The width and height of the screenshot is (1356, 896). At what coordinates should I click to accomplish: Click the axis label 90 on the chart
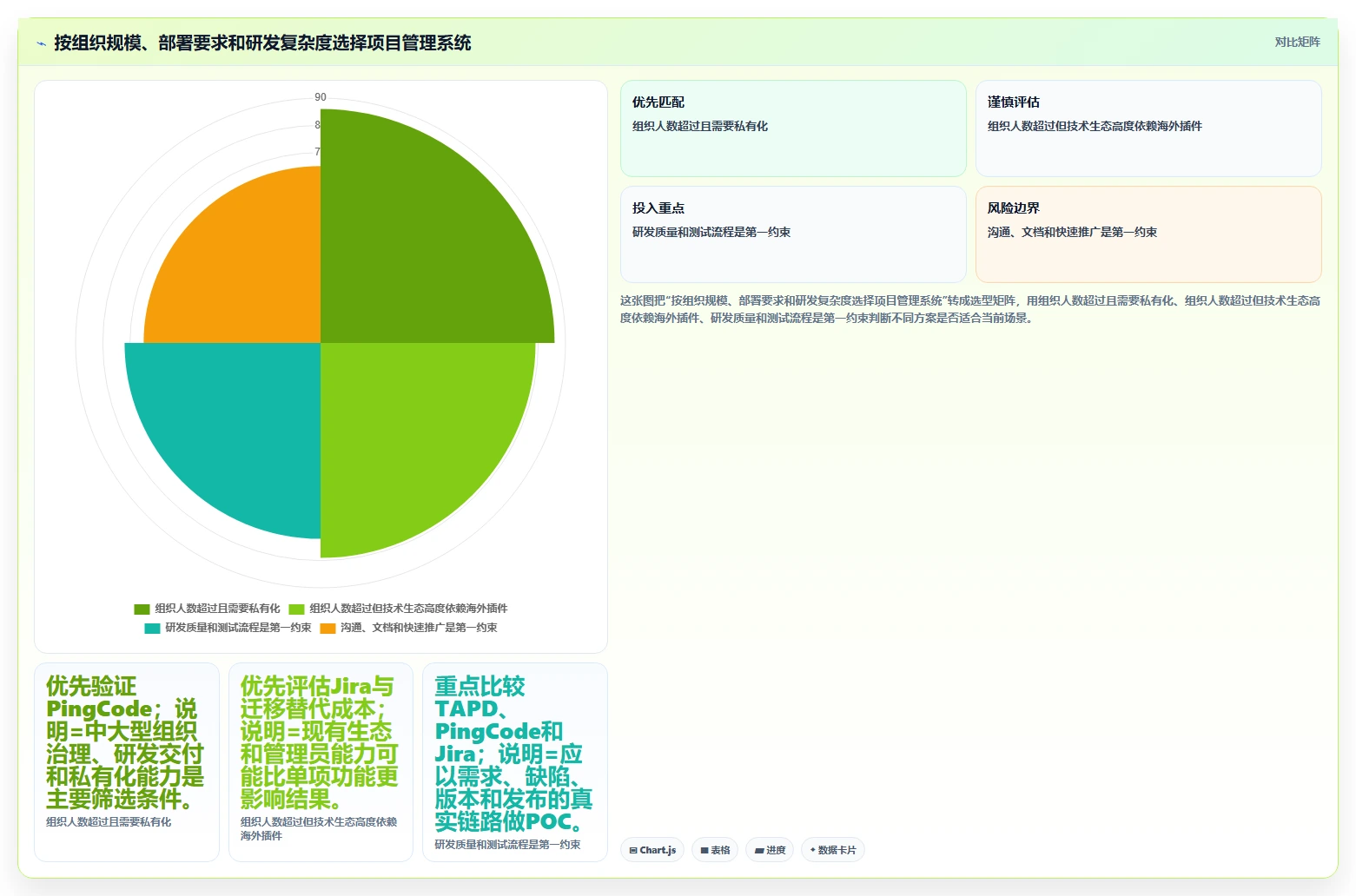321,97
